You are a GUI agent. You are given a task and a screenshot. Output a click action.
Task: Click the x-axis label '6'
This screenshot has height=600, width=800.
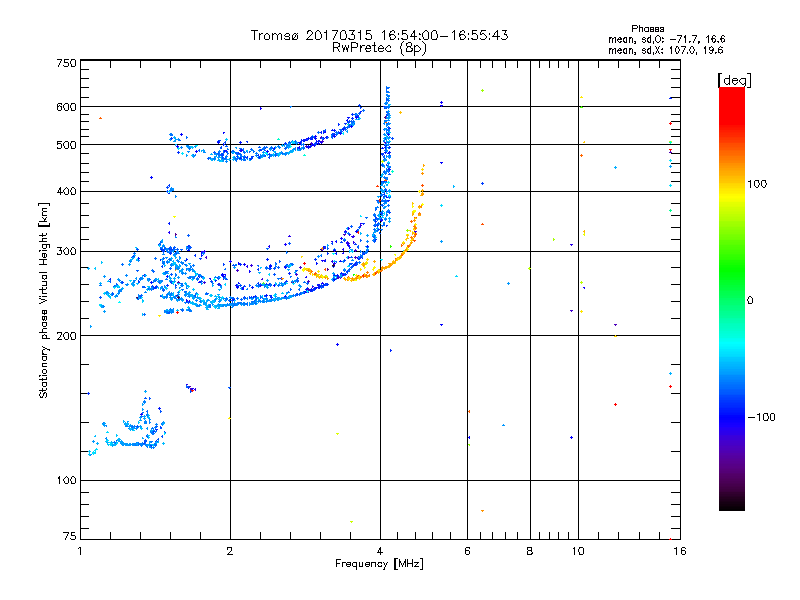click(x=467, y=551)
